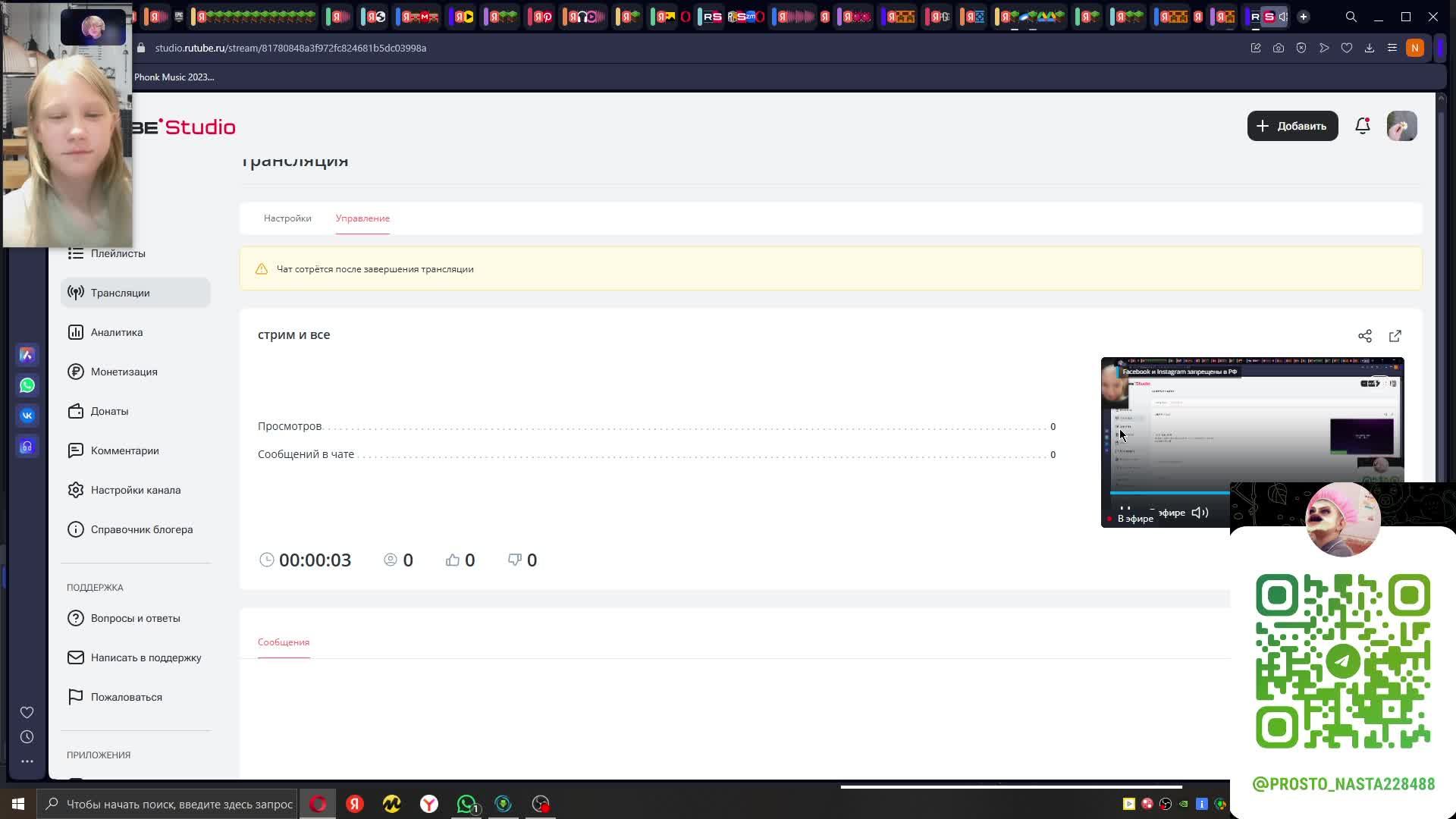This screenshot has height=819, width=1456.
Task: Click the pinboard edit icon in address bar
Action: pos(1256,48)
